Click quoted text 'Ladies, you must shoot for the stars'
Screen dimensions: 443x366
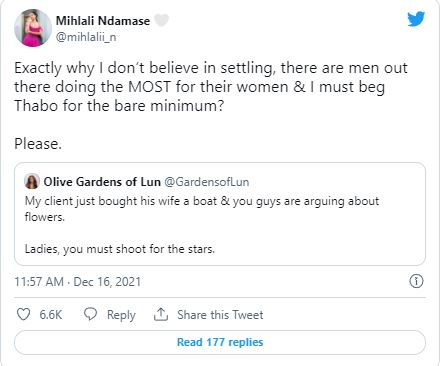120,249
